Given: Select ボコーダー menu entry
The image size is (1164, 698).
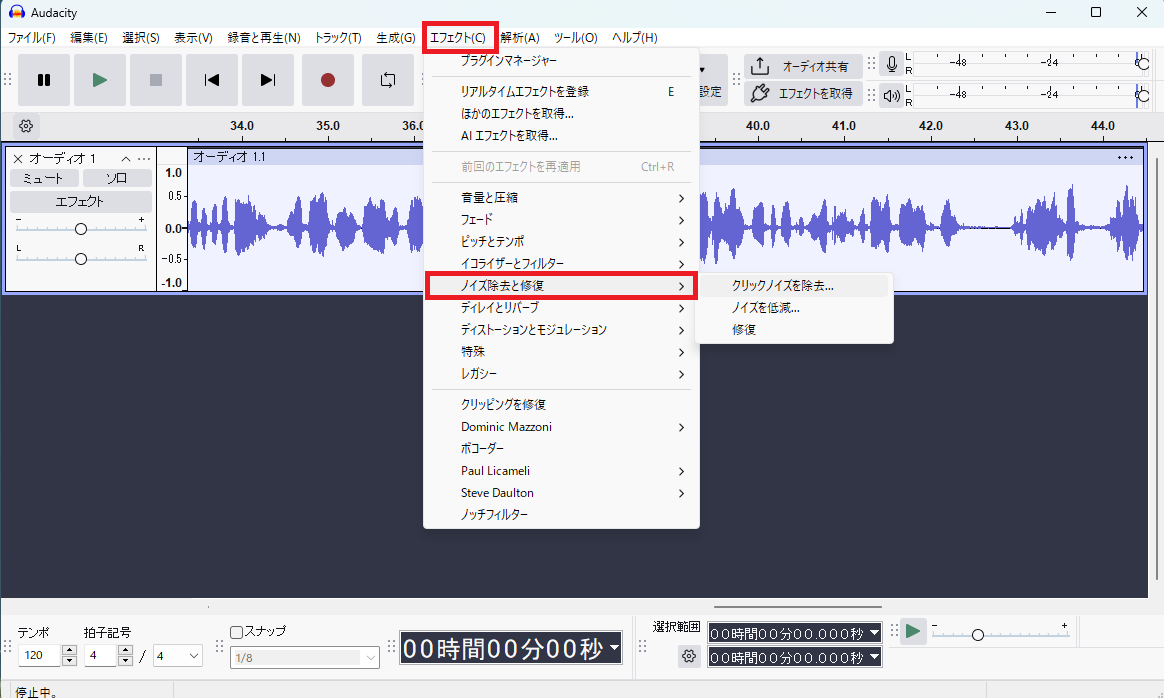Looking at the screenshot, I should 561,449.
